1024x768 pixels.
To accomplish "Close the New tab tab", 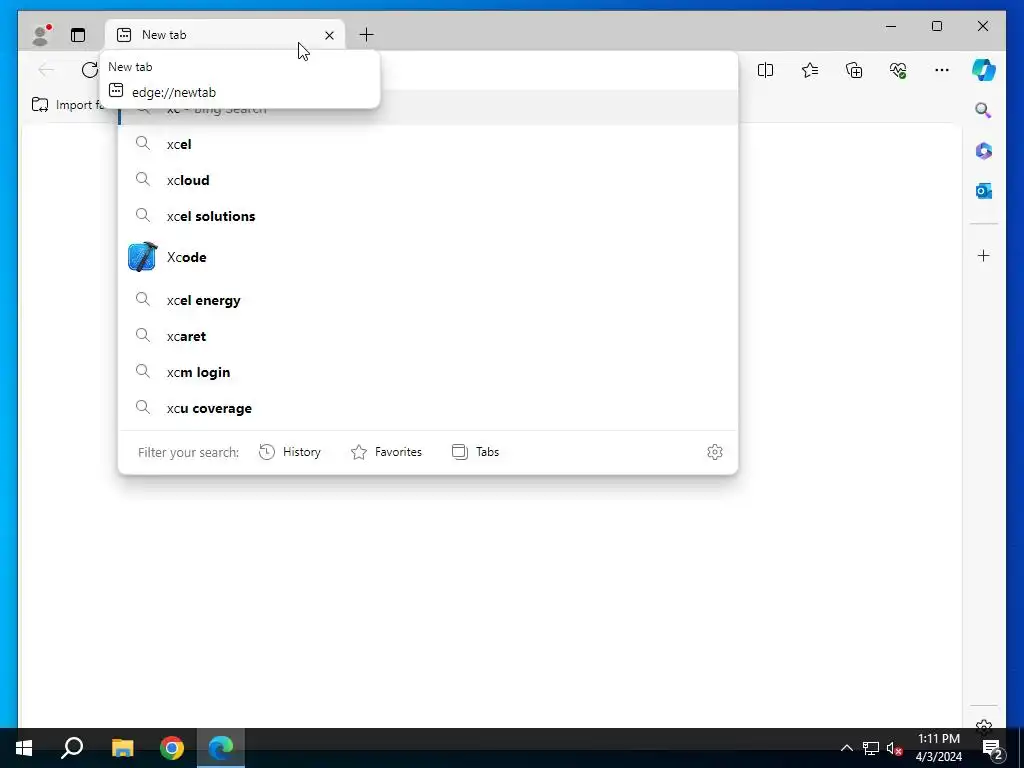I will point(329,35).
